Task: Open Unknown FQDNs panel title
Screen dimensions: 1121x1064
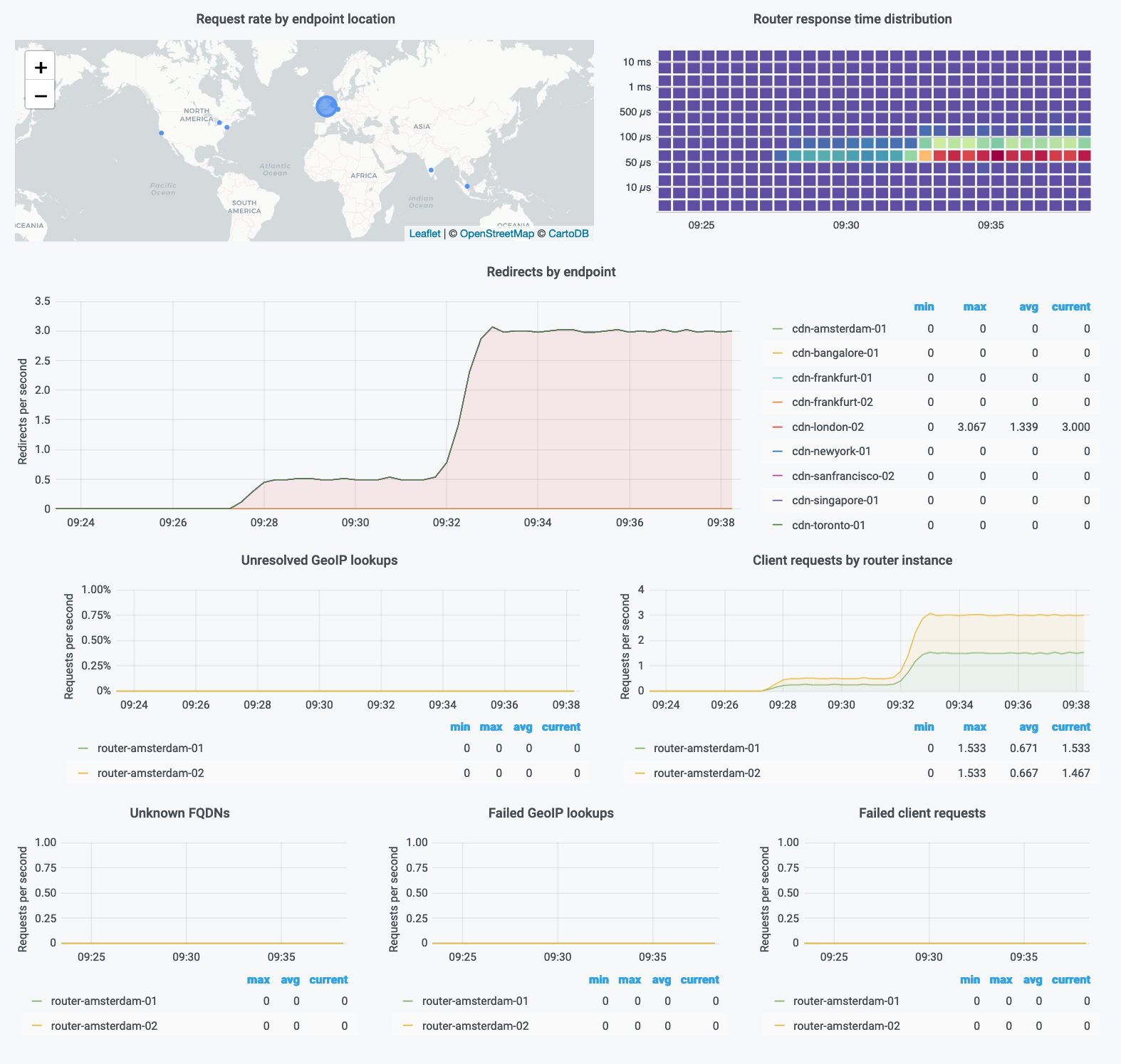Action: (179, 813)
